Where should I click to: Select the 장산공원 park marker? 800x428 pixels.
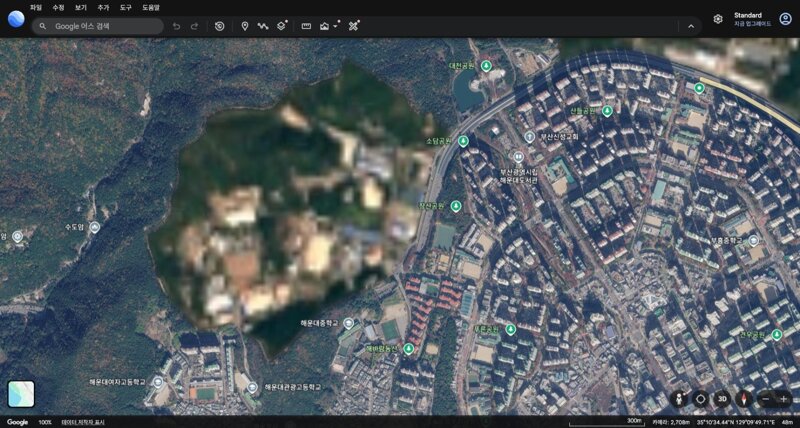(456, 206)
